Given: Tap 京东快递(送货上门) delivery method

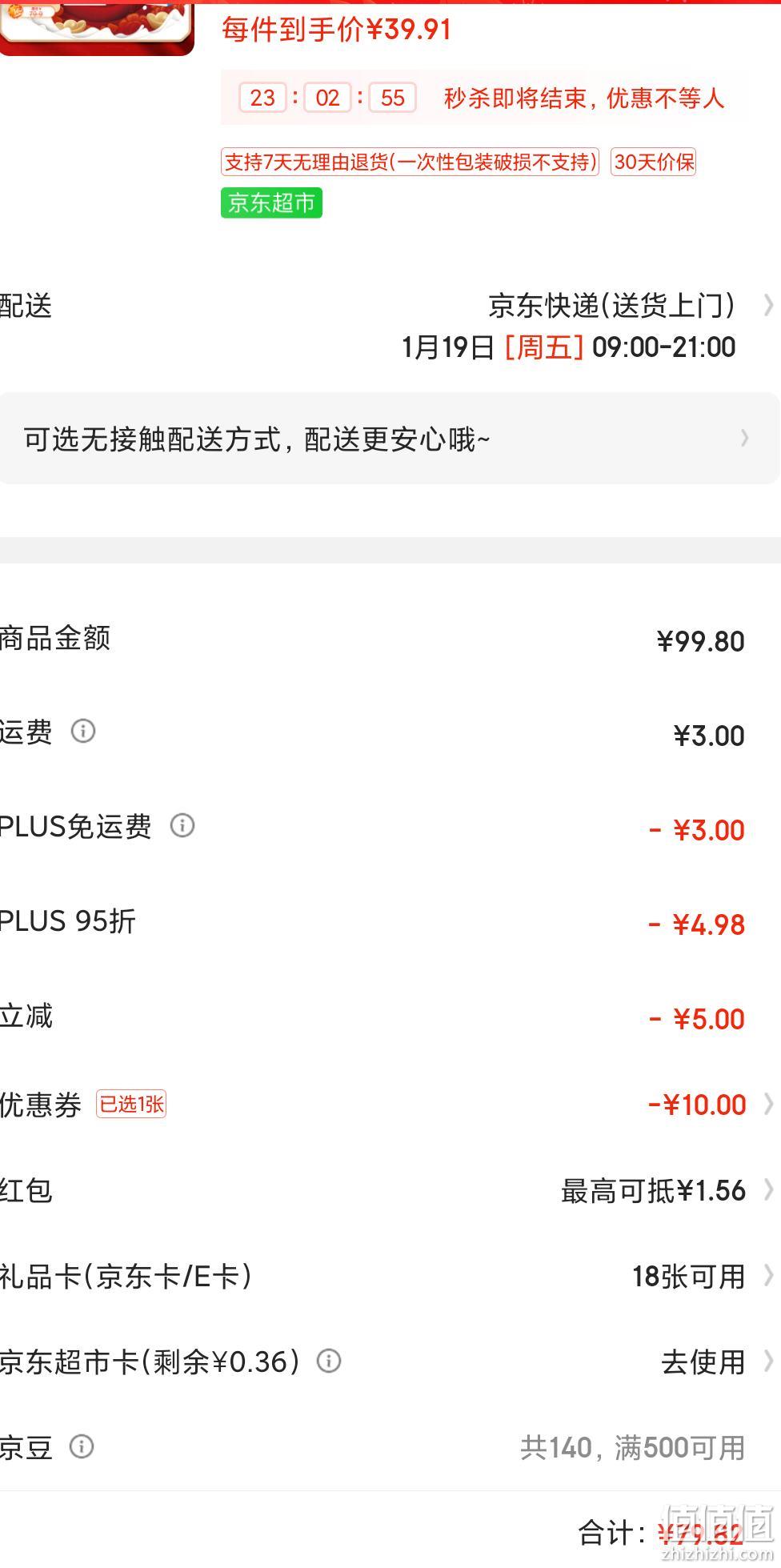Looking at the screenshot, I should 612,305.
